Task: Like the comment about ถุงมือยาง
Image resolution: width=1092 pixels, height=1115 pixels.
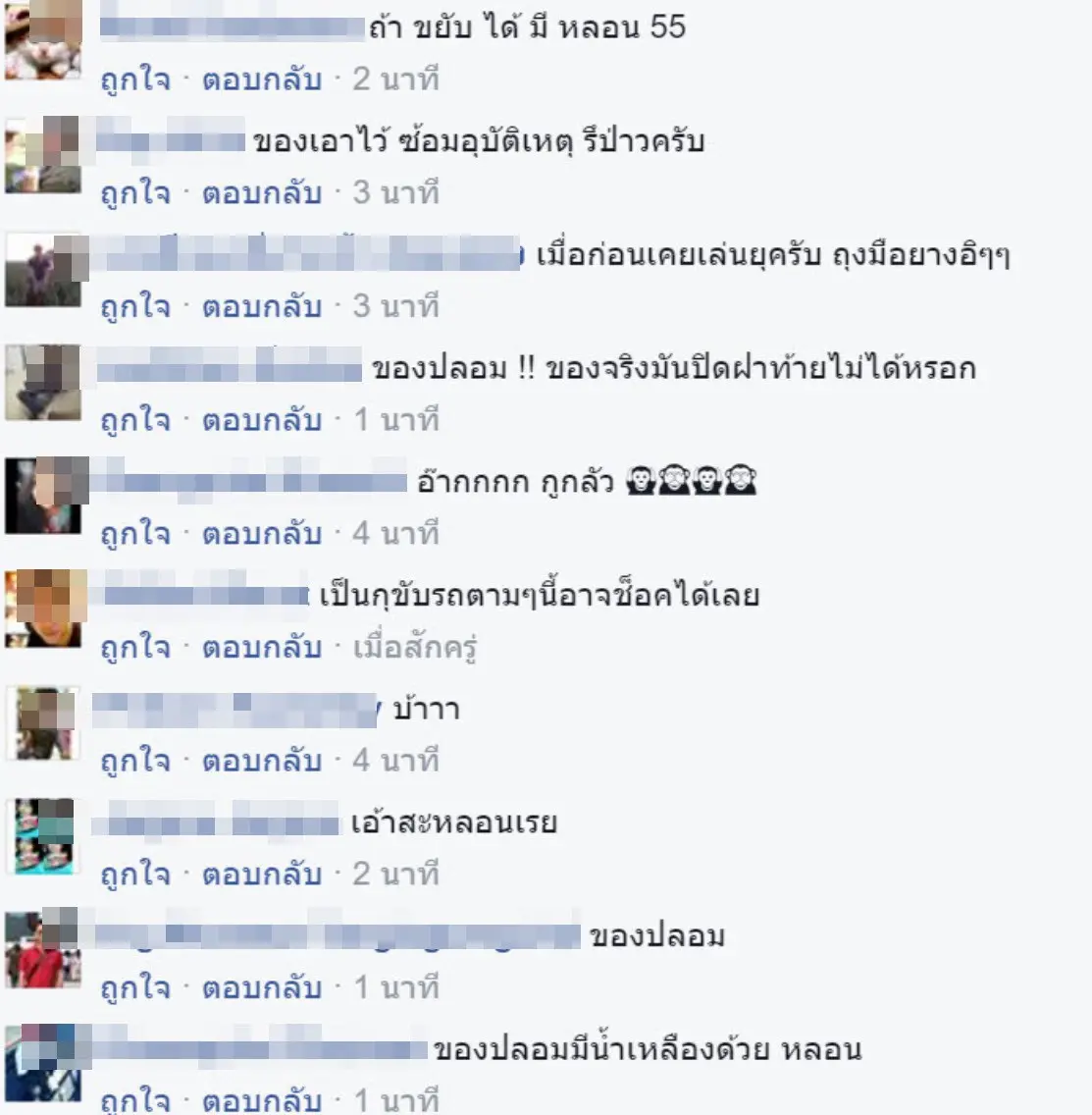Action: (135, 306)
